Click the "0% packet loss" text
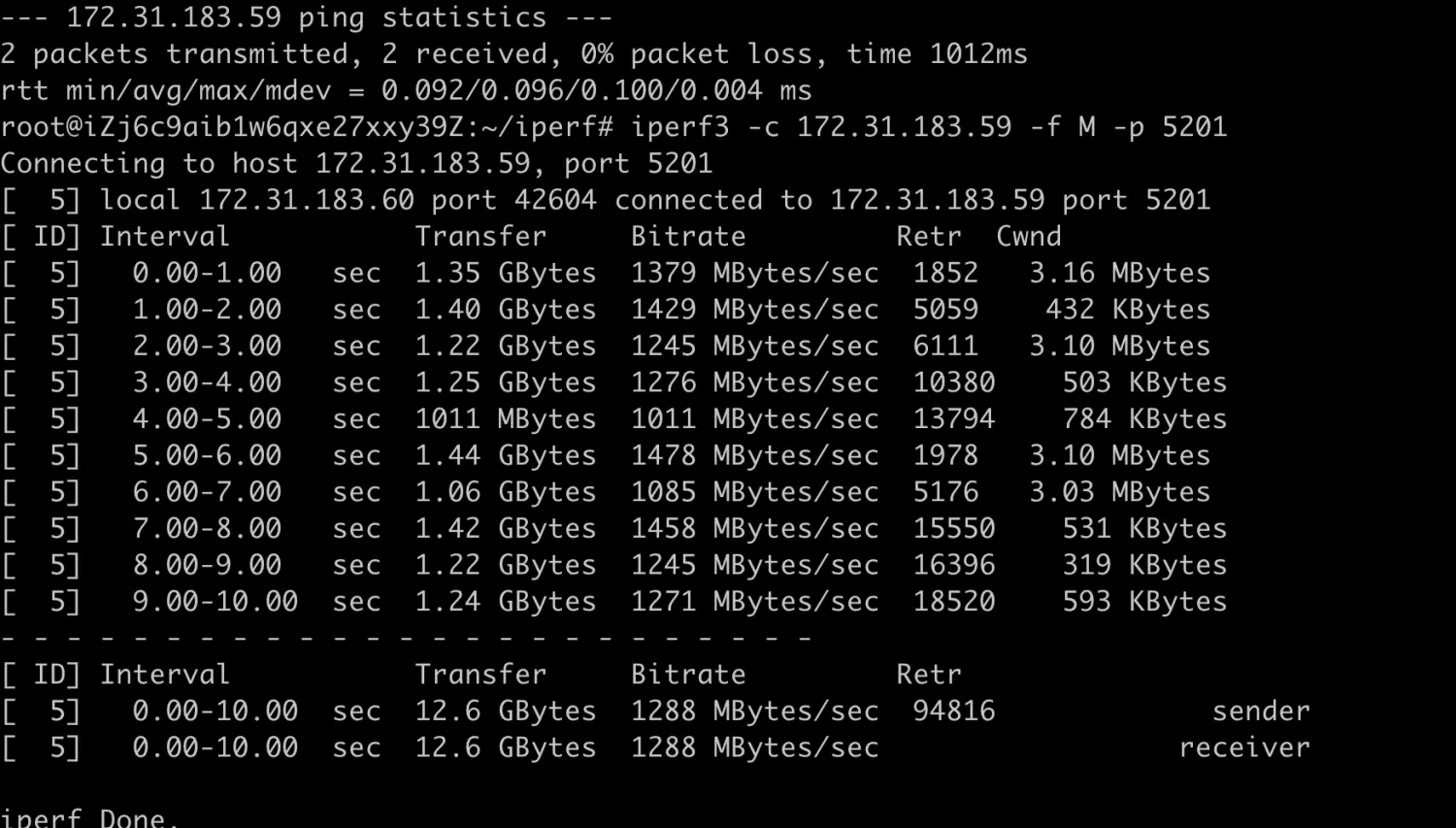 [703, 54]
